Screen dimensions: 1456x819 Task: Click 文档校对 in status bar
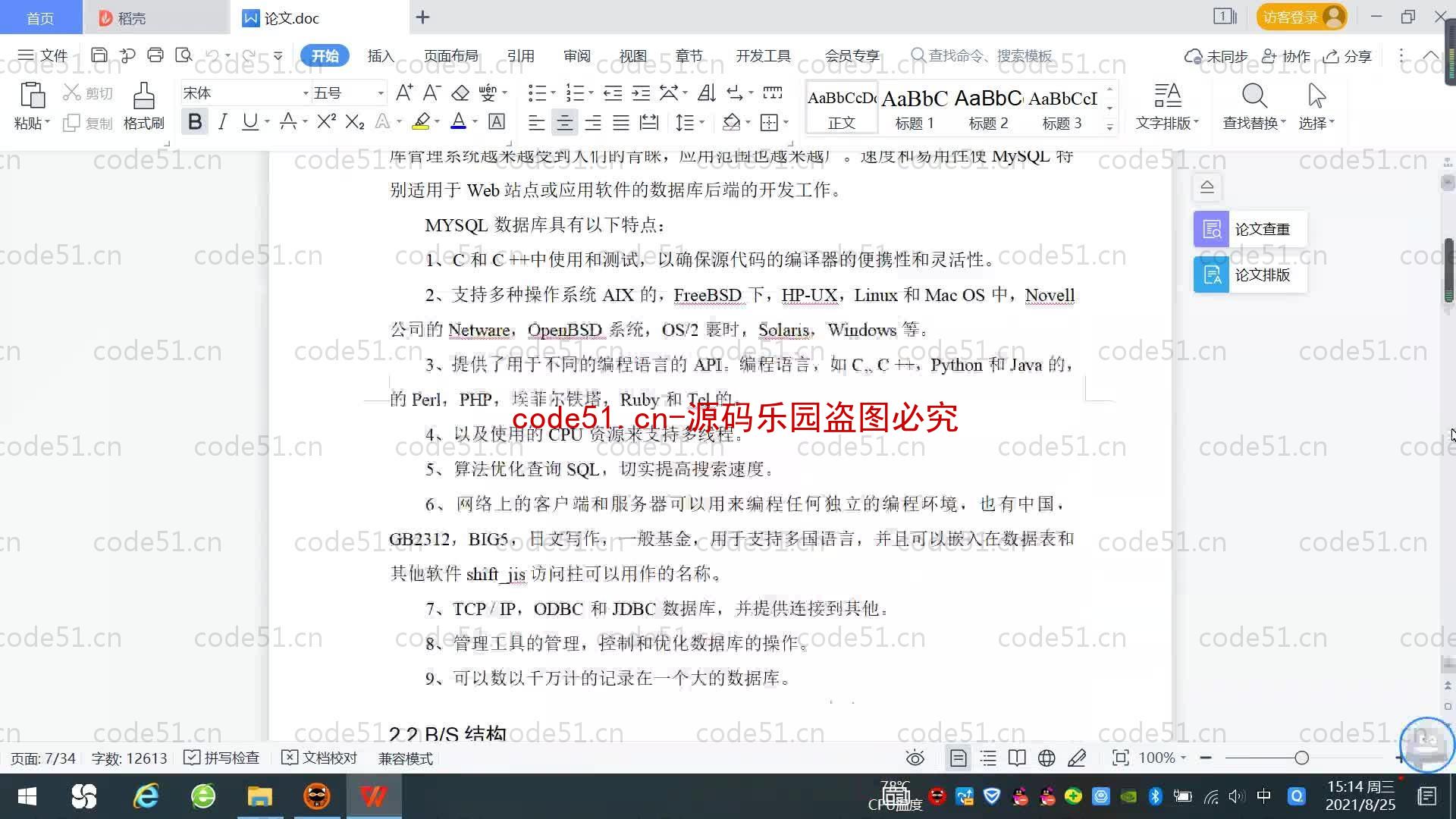(x=319, y=758)
